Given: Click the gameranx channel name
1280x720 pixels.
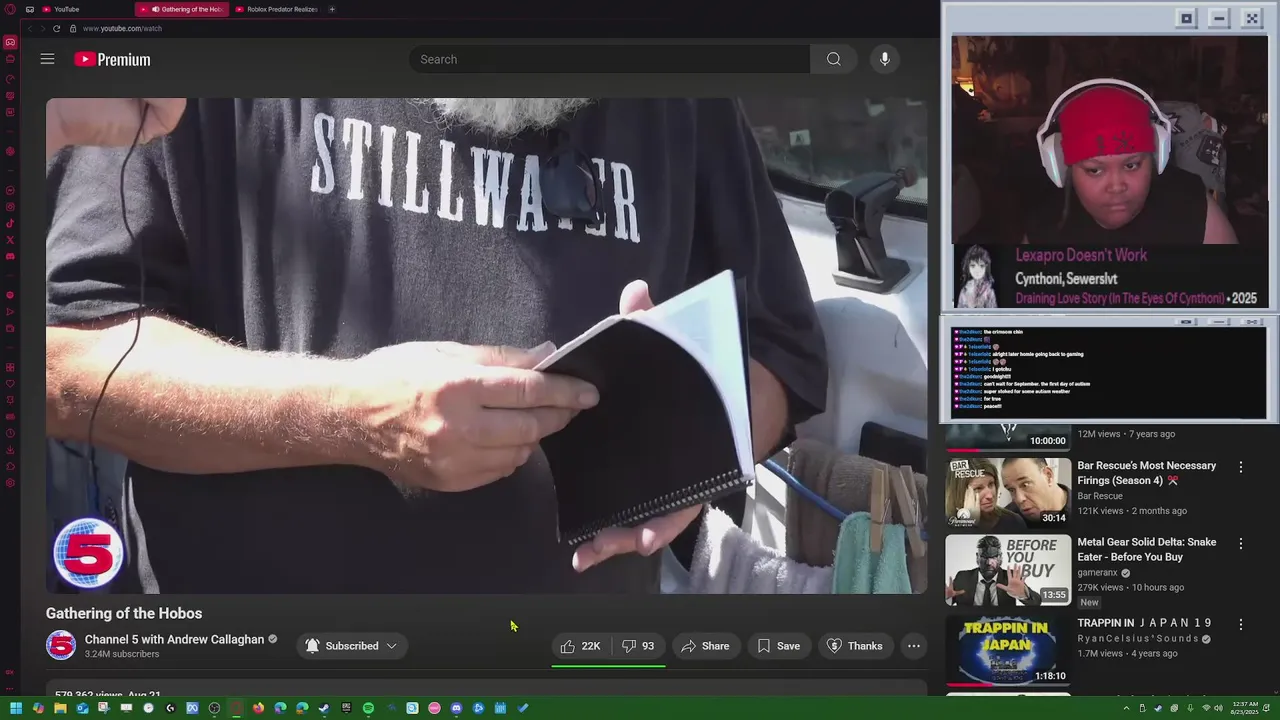Looking at the screenshot, I should [1097, 573].
